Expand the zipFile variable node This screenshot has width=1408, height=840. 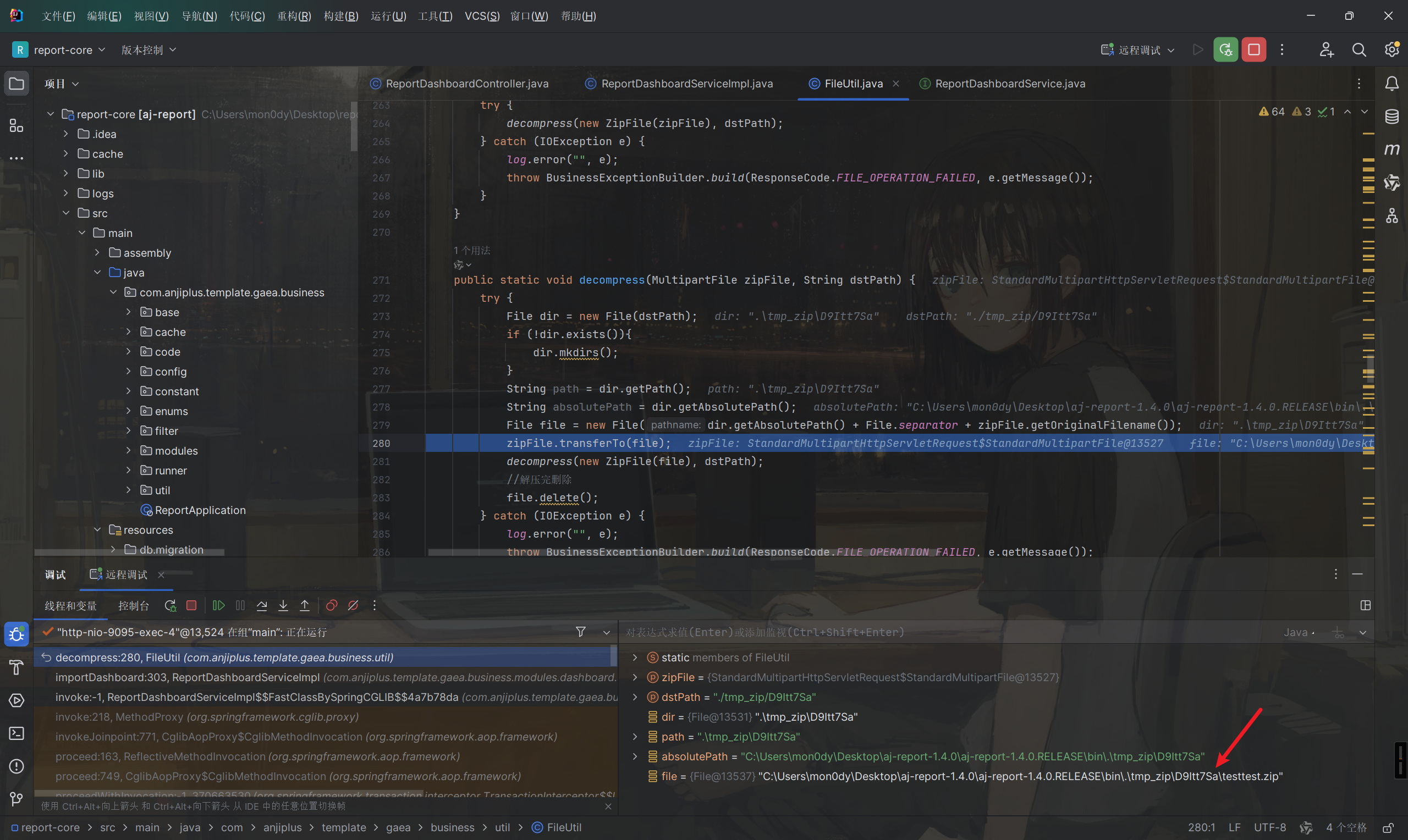(x=635, y=677)
